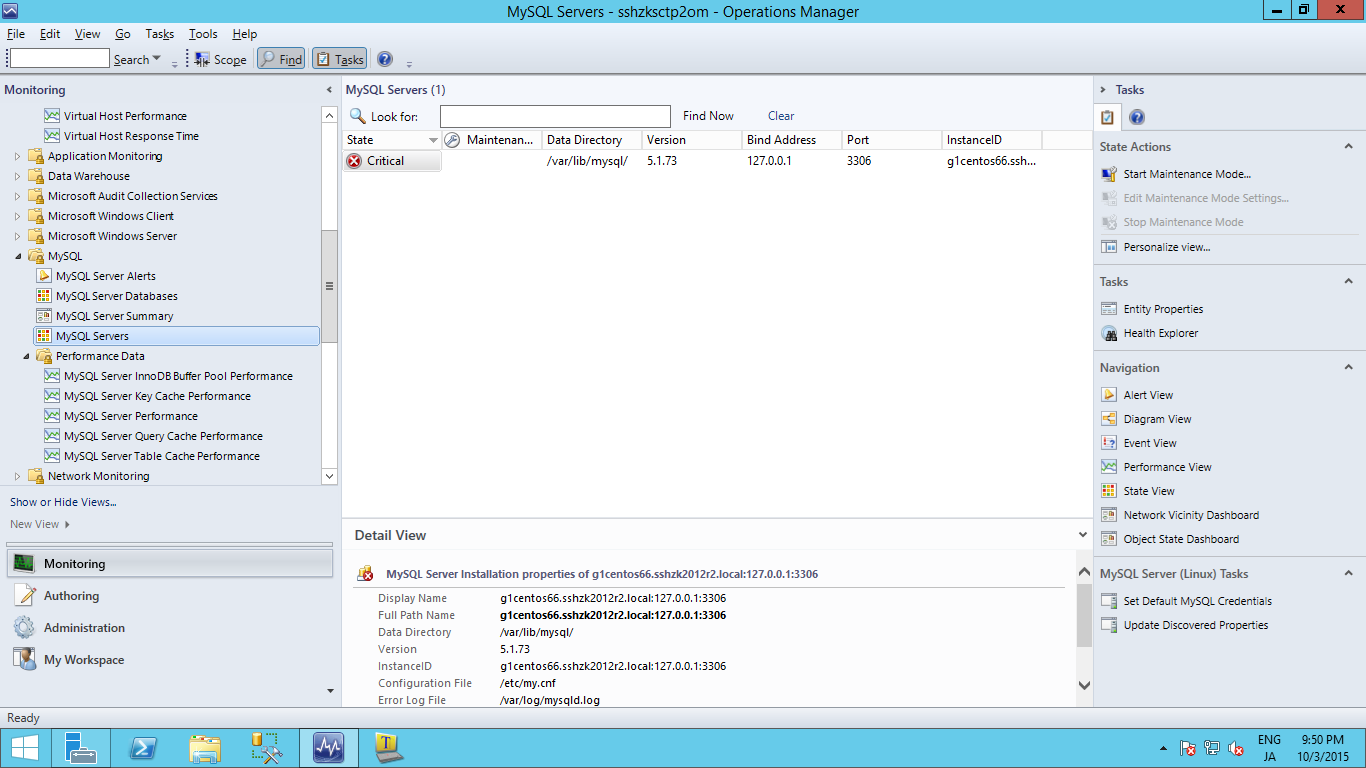Click the blue Help icon in toolbar

tap(385, 59)
